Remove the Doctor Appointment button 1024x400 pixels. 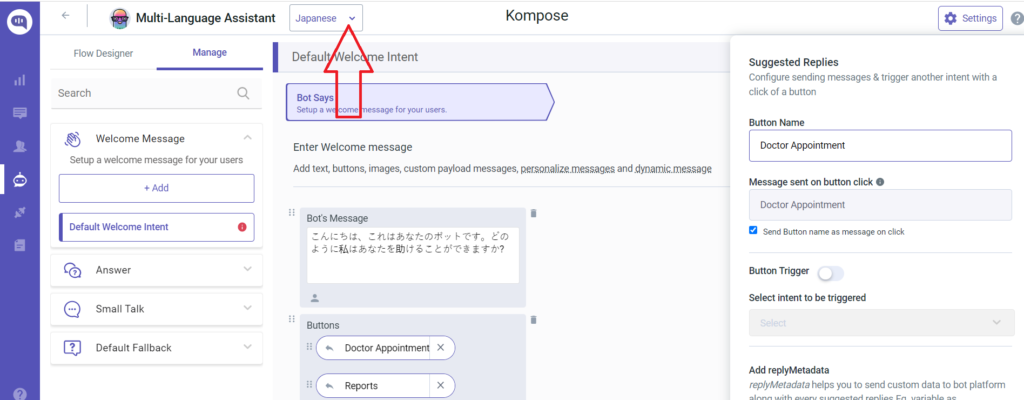(x=440, y=348)
